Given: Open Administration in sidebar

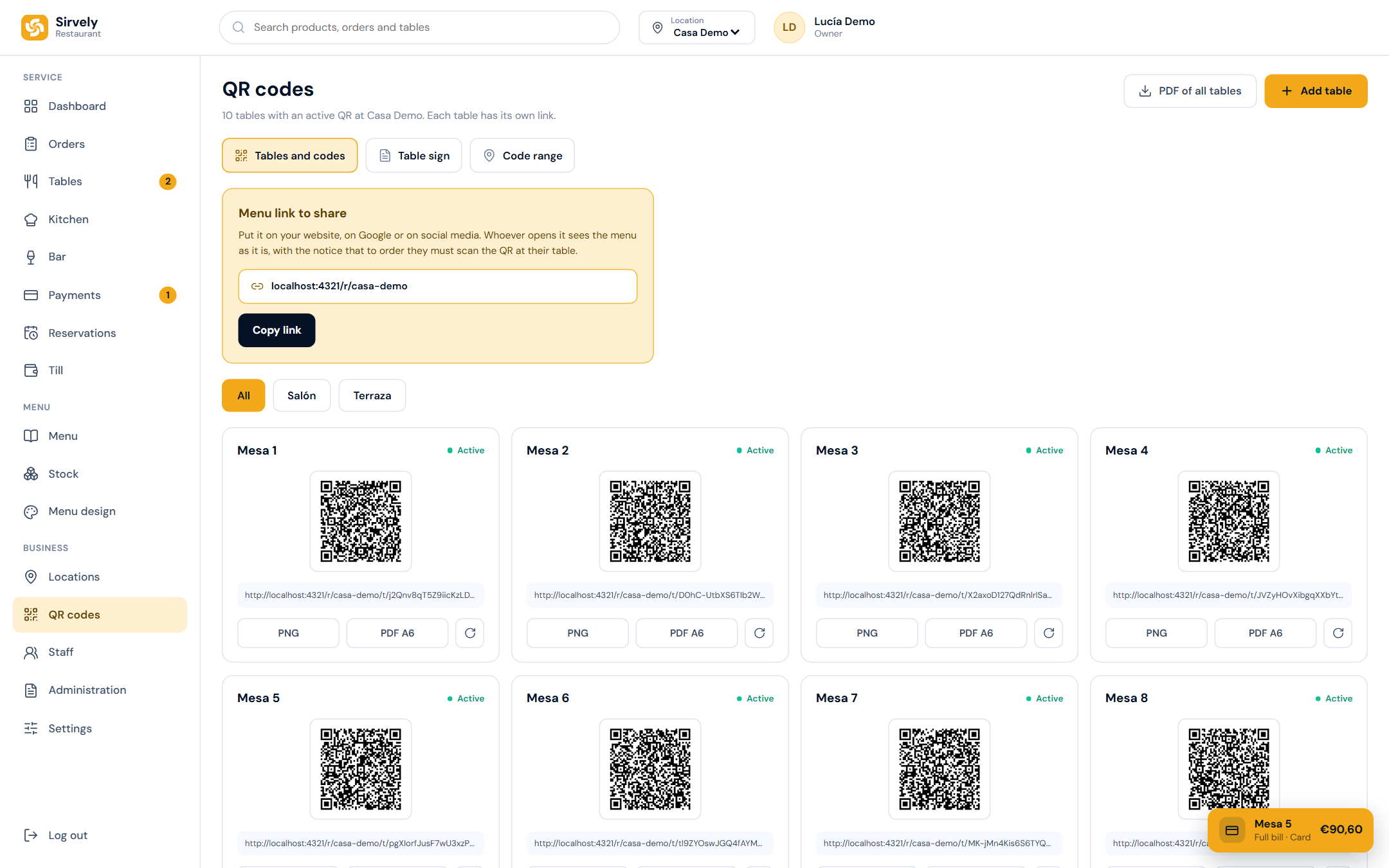Looking at the screenshot, I should coord(100,690).
